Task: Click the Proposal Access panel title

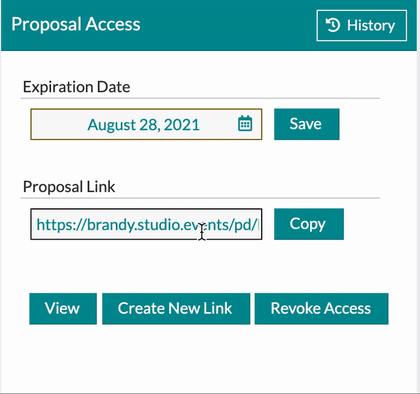Action: pos(76,25)
